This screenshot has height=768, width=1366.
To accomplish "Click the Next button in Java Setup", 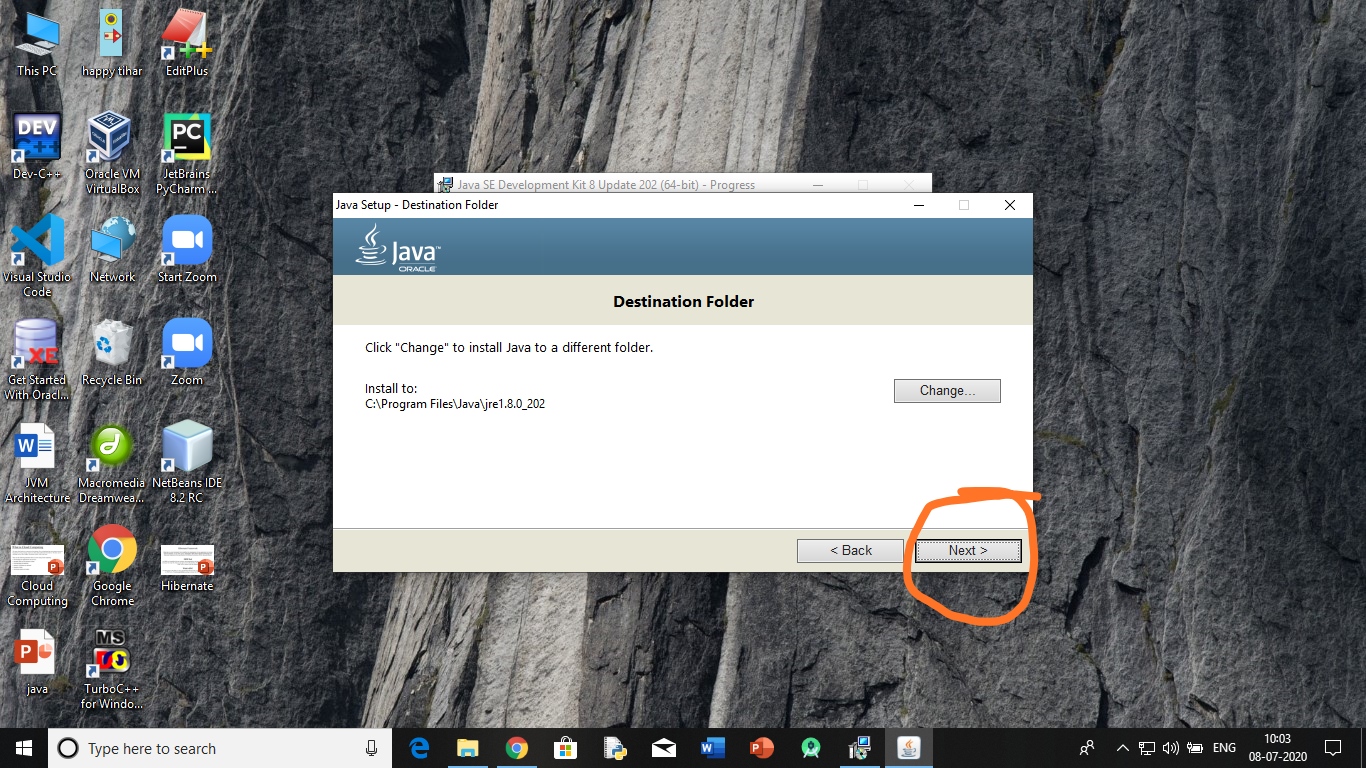I will pos(968,551).
